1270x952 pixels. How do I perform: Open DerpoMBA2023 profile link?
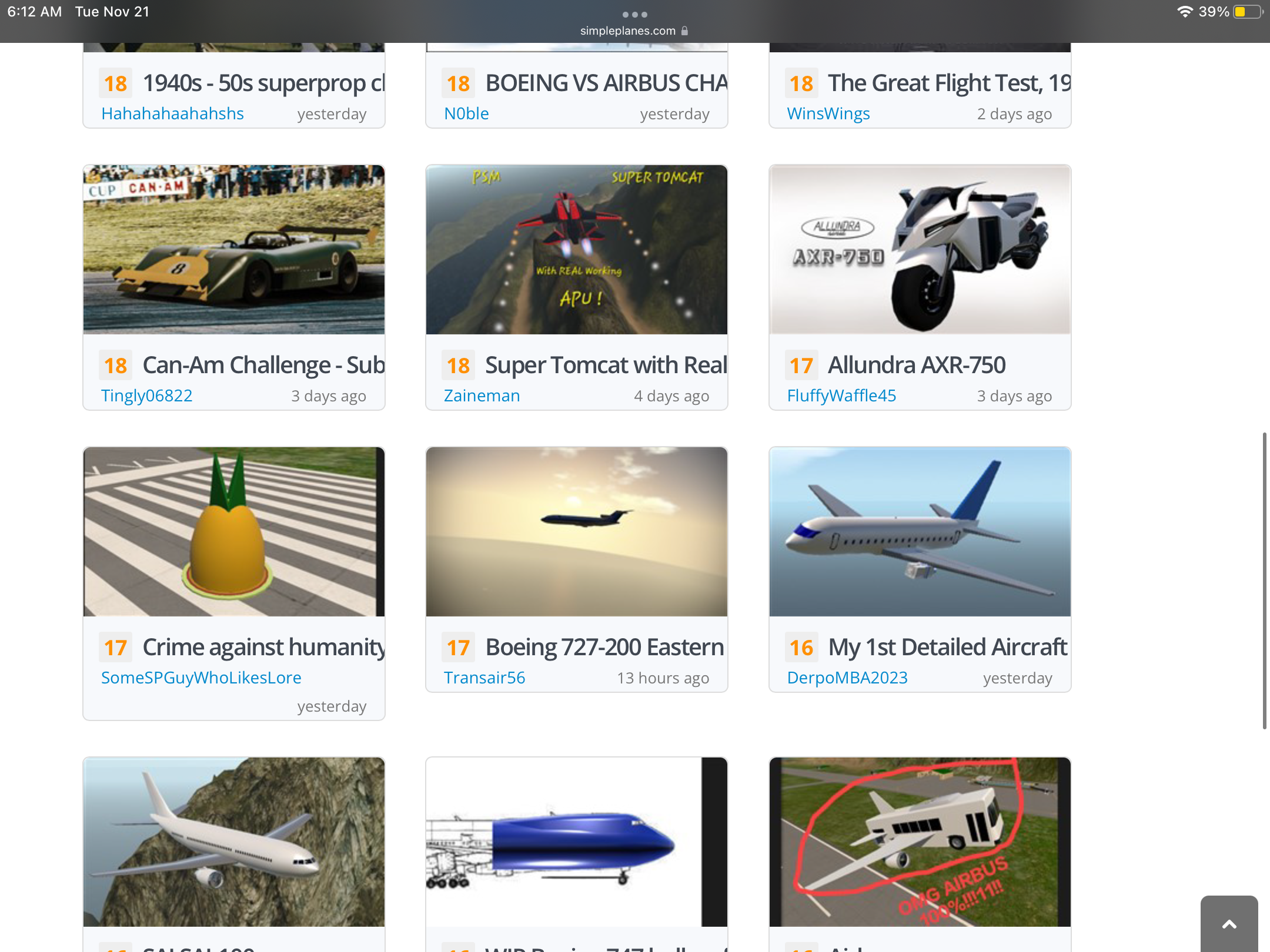[x=847, y=678]
